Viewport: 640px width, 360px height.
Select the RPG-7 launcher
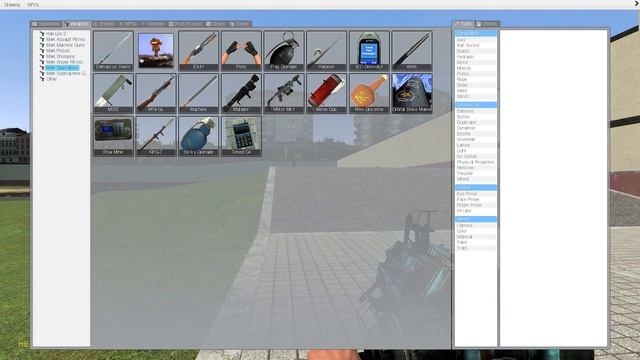[x=156, y=136]
